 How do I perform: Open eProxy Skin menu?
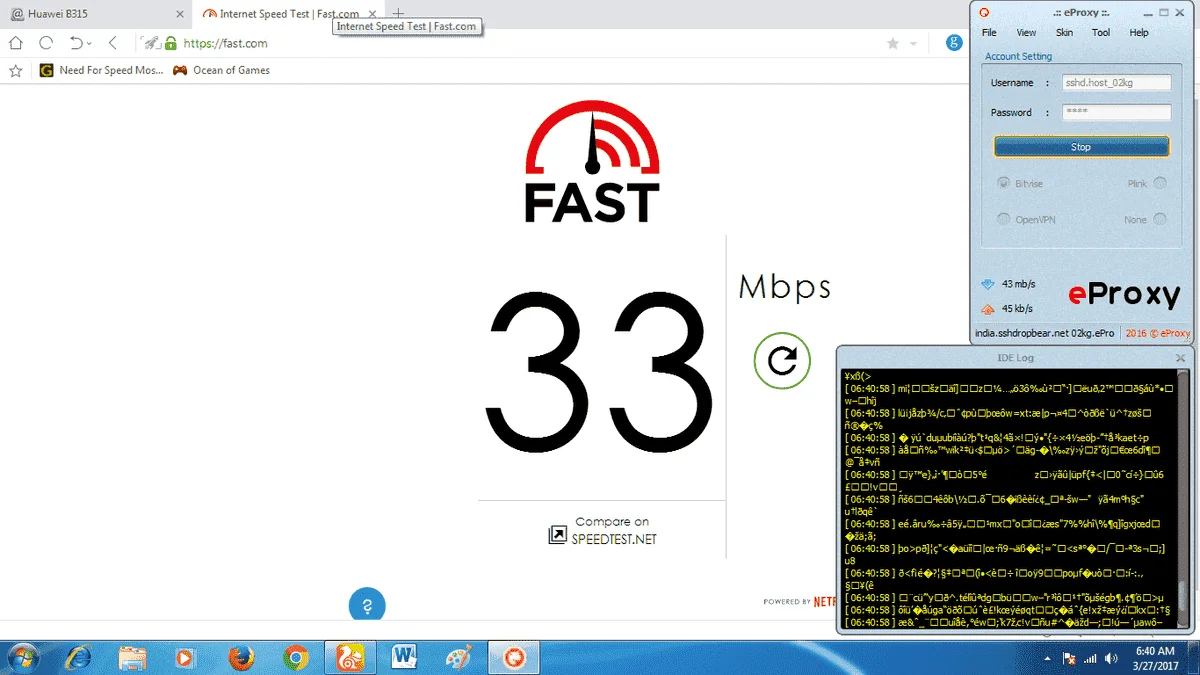click(x=1065, y=33)
